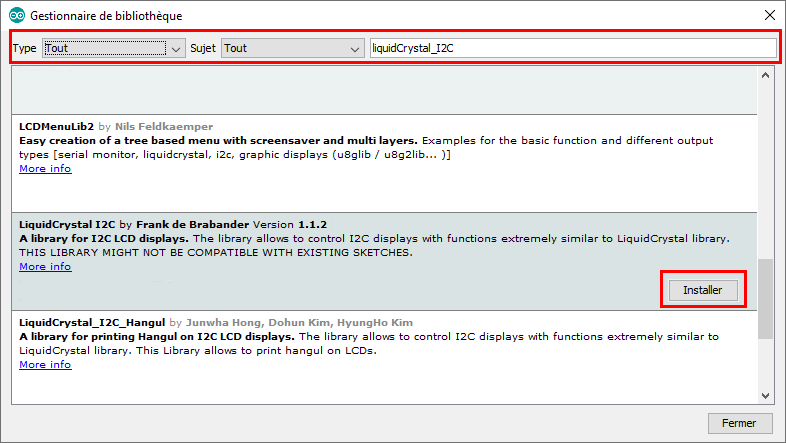Click the scrollbar down arrow
Screen dimensions: 786x443
click(765, 395)
